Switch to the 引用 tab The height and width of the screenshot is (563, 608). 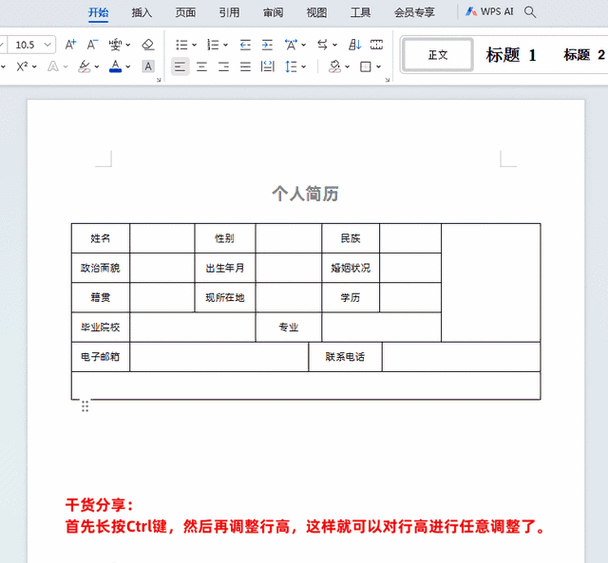tap(229, 13)
